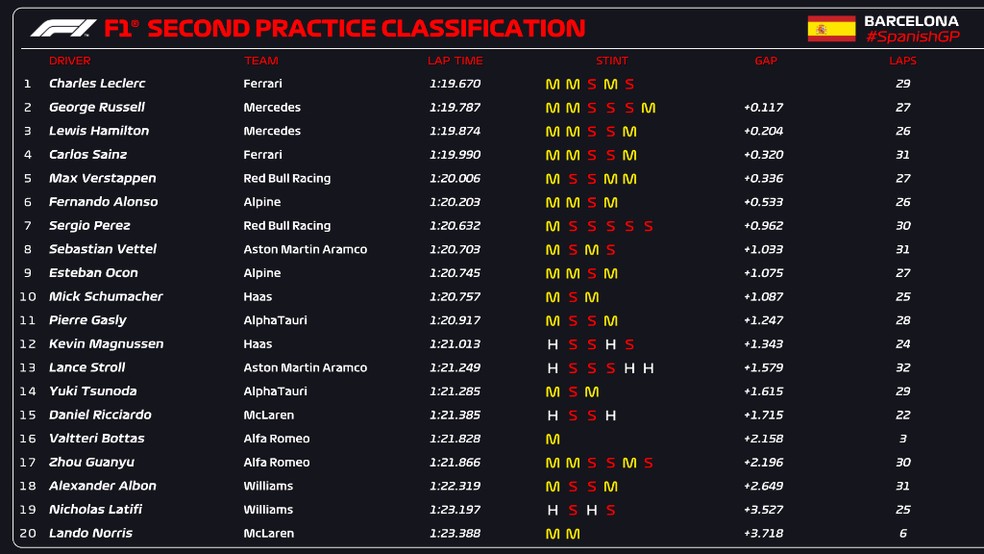
Task: Click the first medium tyre in Max Verstappen's stint
Action: 552,179
